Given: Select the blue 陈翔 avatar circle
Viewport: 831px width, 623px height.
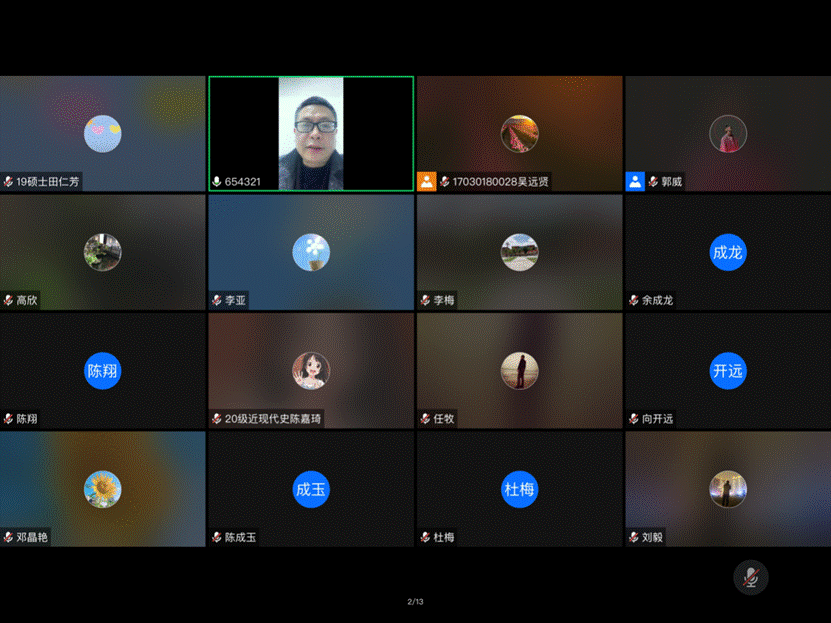Looking at the screenshot, I should coord(102,371).
